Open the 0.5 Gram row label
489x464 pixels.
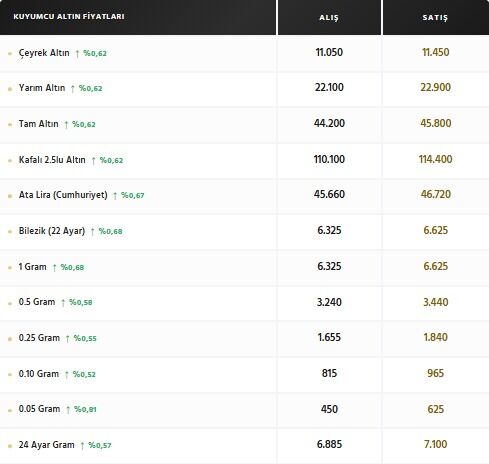point(37,302)
